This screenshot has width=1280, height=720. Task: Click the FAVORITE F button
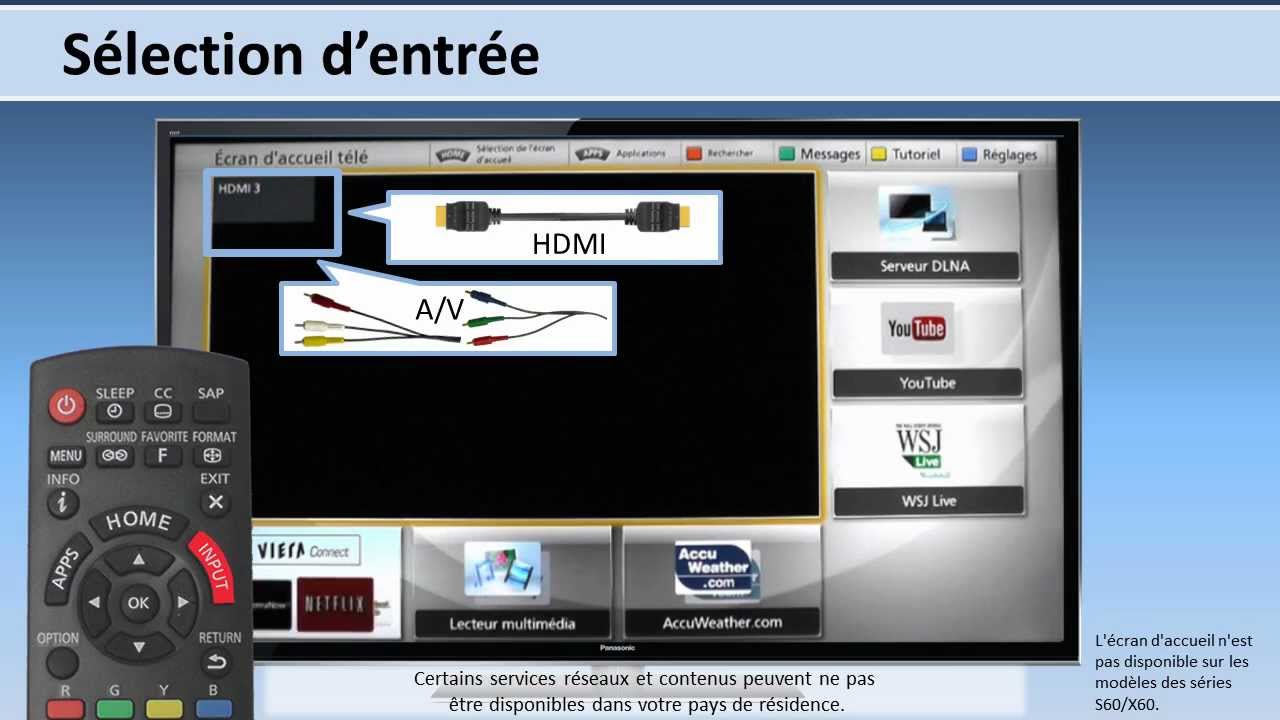pyautogui.click(x=162, y=456)
